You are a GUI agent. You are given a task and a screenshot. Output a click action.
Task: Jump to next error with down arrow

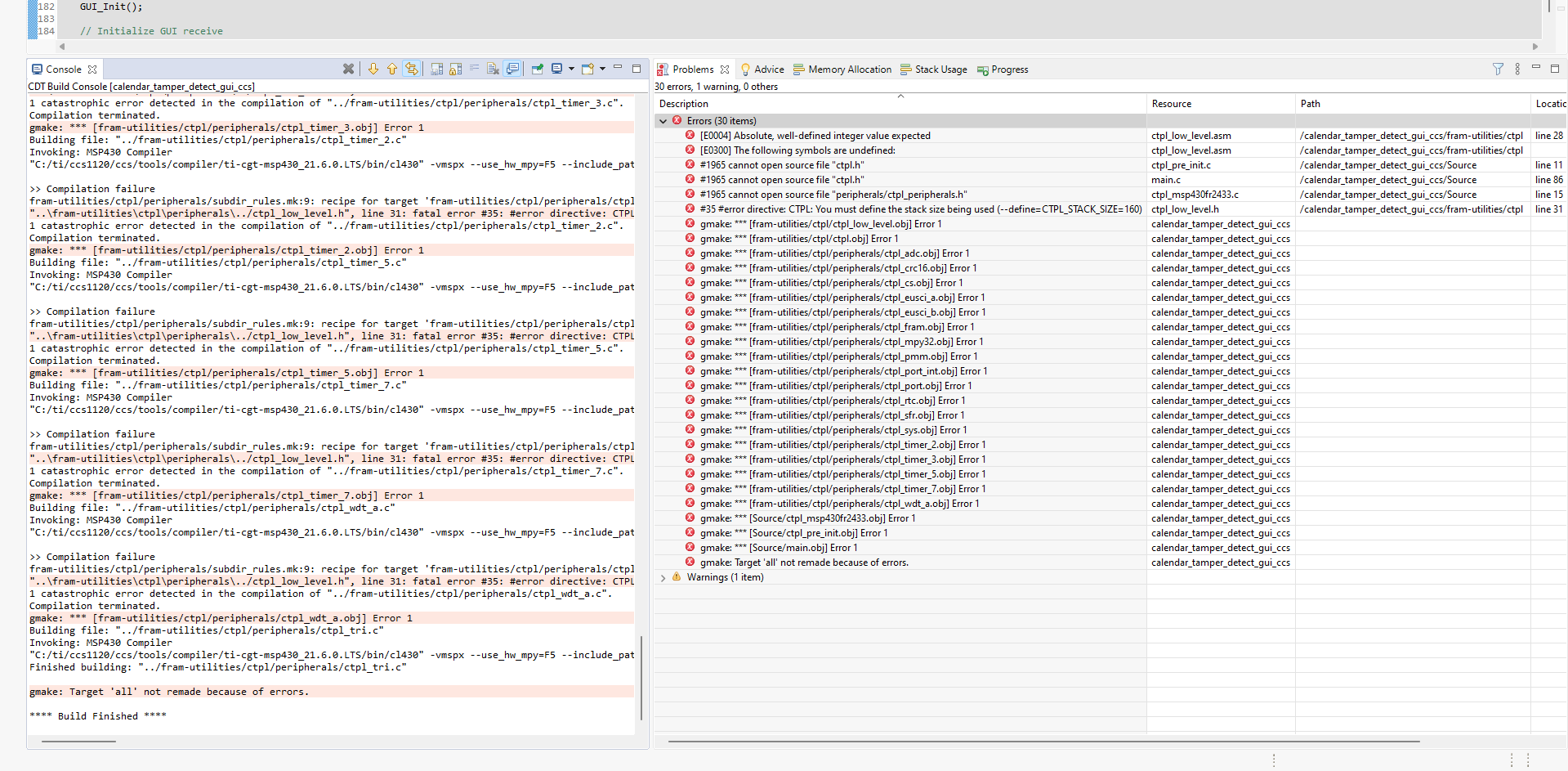(x=373, y=69)
